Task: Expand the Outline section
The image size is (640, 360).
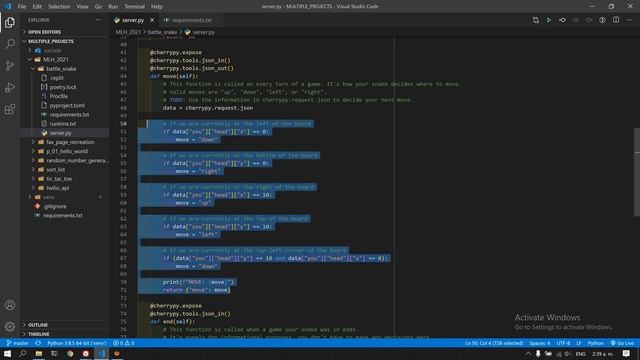Action: (x=65, y=325)
